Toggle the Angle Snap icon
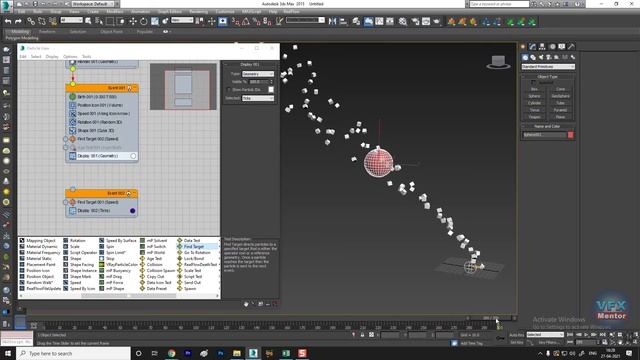The height and width of the screenshot is (360, 640). pyautogui.click(x=246, y=21)
